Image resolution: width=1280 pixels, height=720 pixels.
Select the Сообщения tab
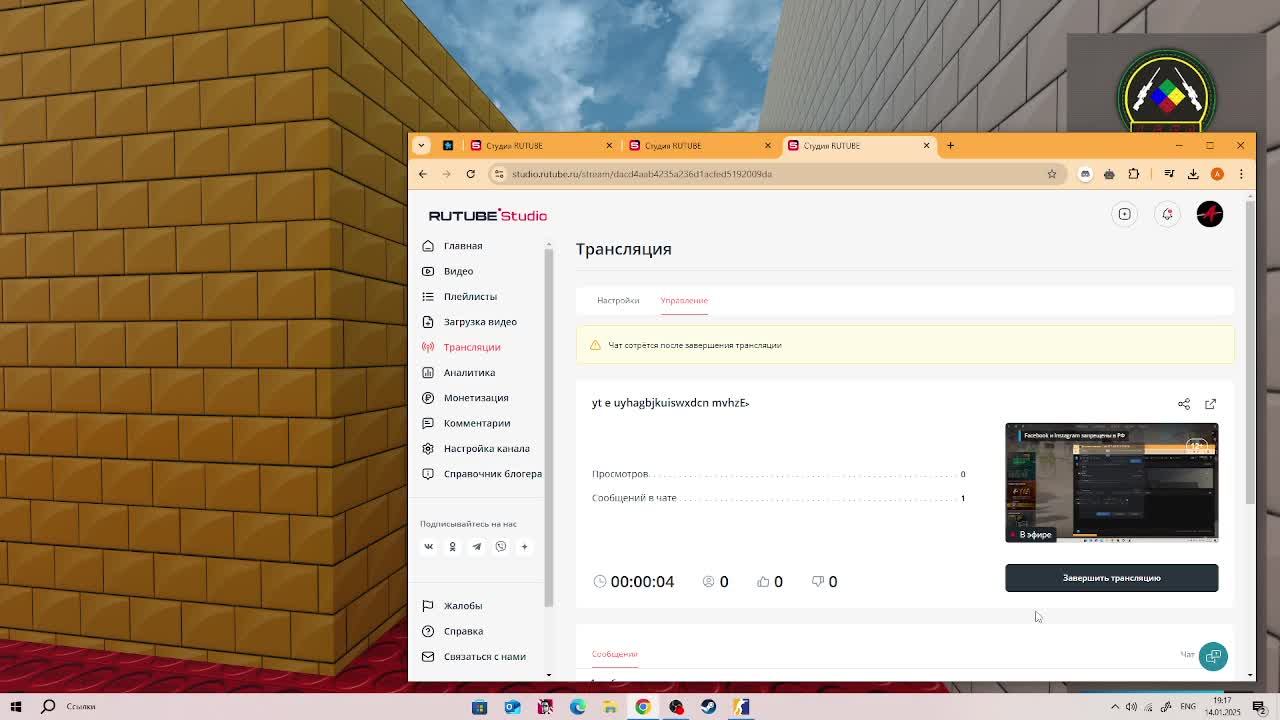click(614, 654)
